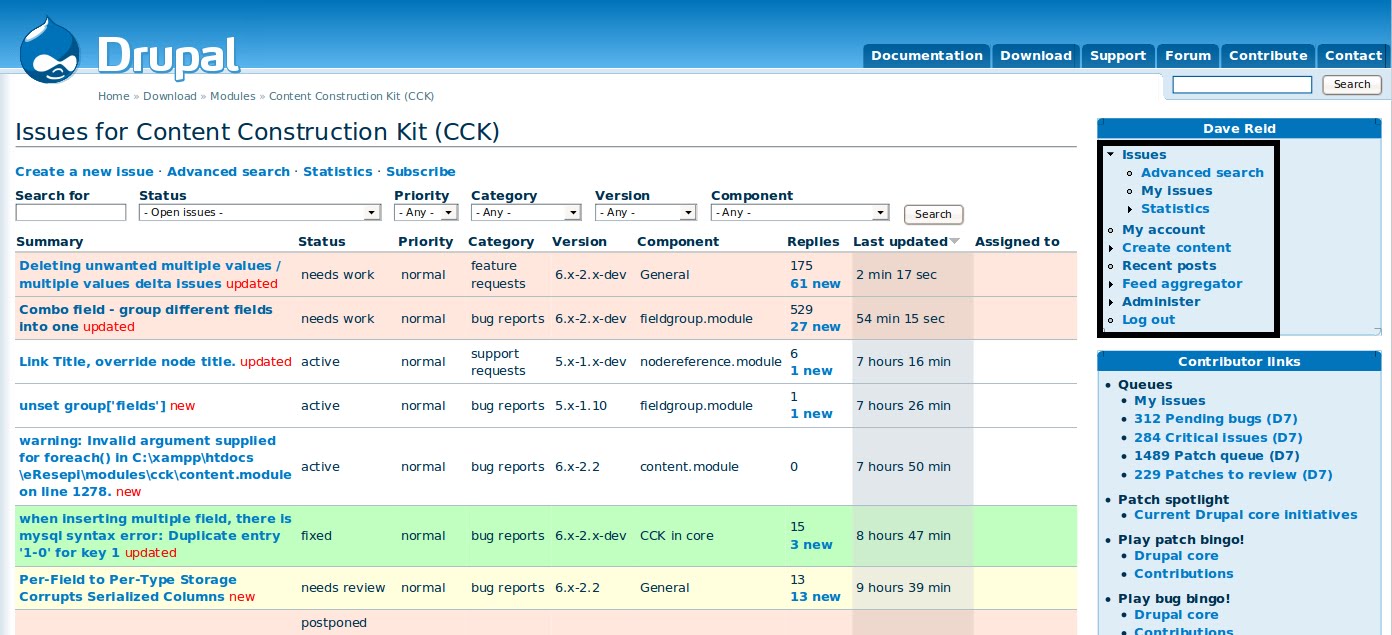Image resolution: width=1392 pixels, height=635 pixels.
Task: Sort table by Status column header
Action: 322,242
